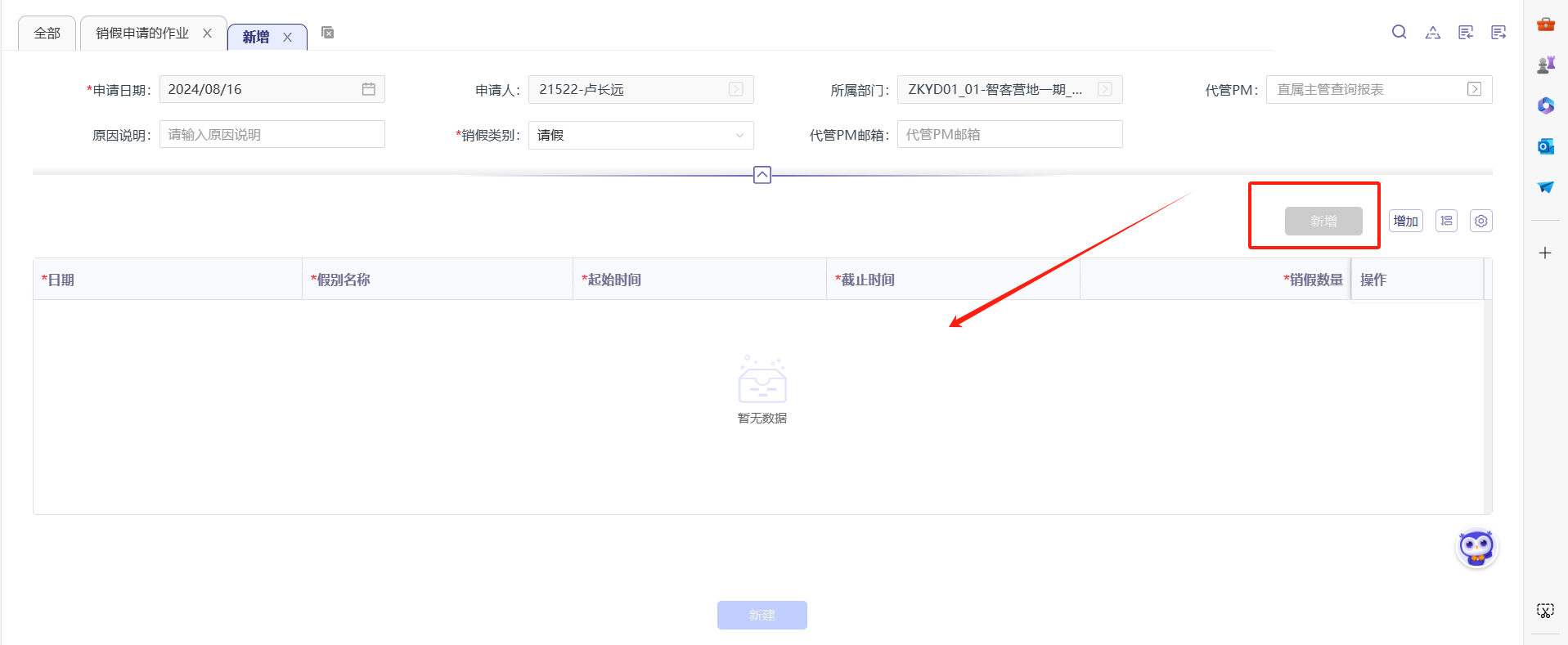The width and height of the screenshot is (1568, 645).
Task: Click the chess pieces icon in browser sidebar
Action: (1545, 65)
